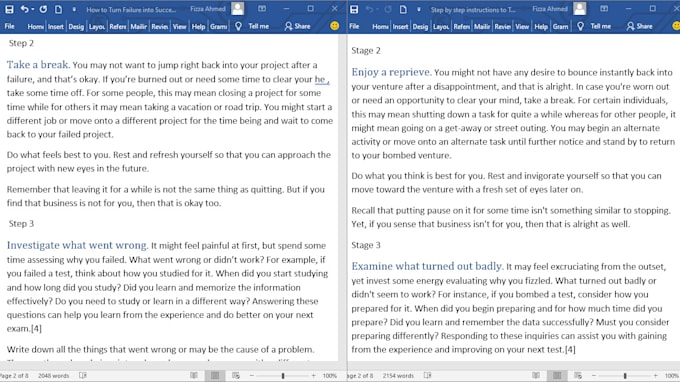Click zoom slider handle in left window
Viewport: 680px width, 382px height.
pos(283,376)
